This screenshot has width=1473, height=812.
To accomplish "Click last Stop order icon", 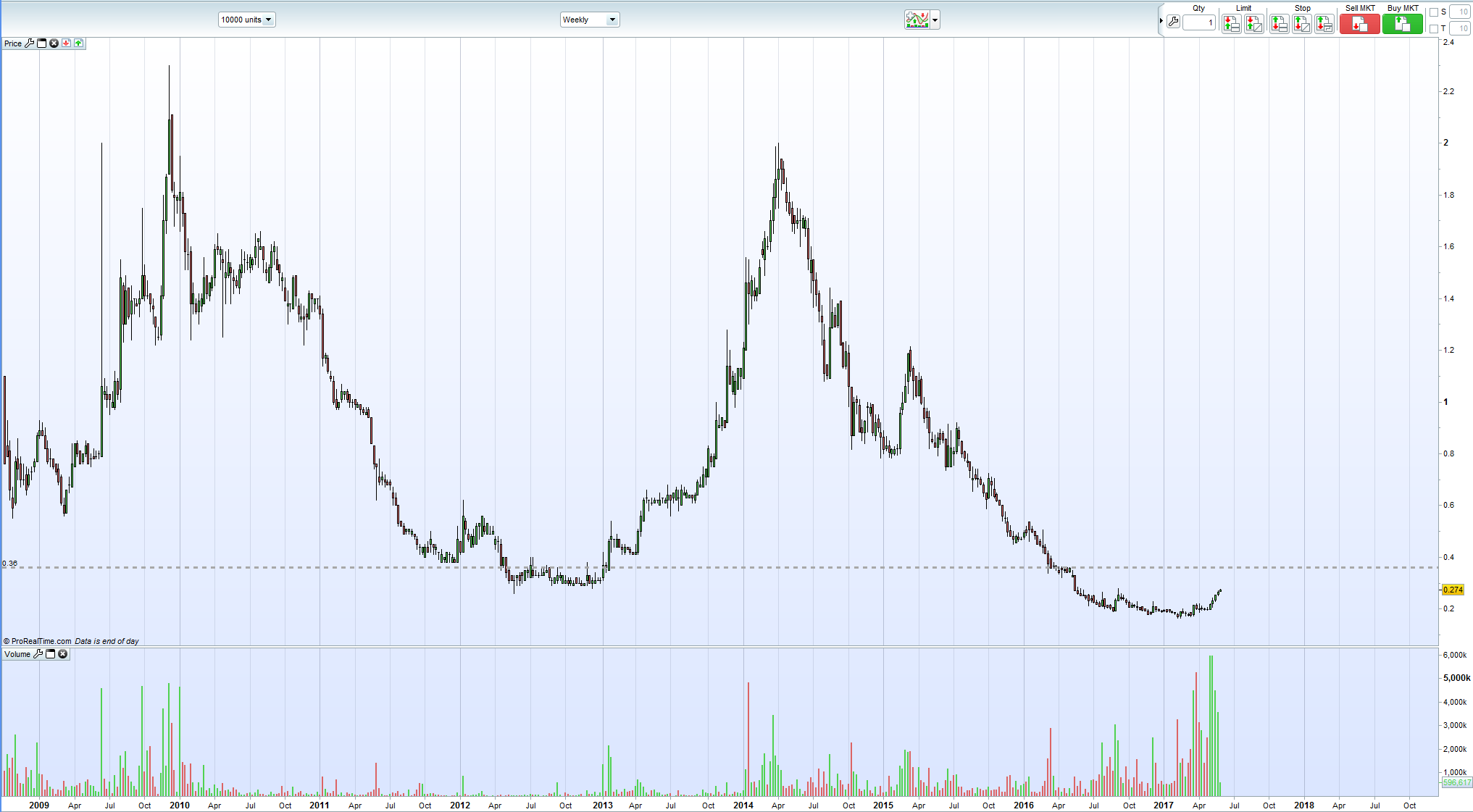I will (1324, 24).
